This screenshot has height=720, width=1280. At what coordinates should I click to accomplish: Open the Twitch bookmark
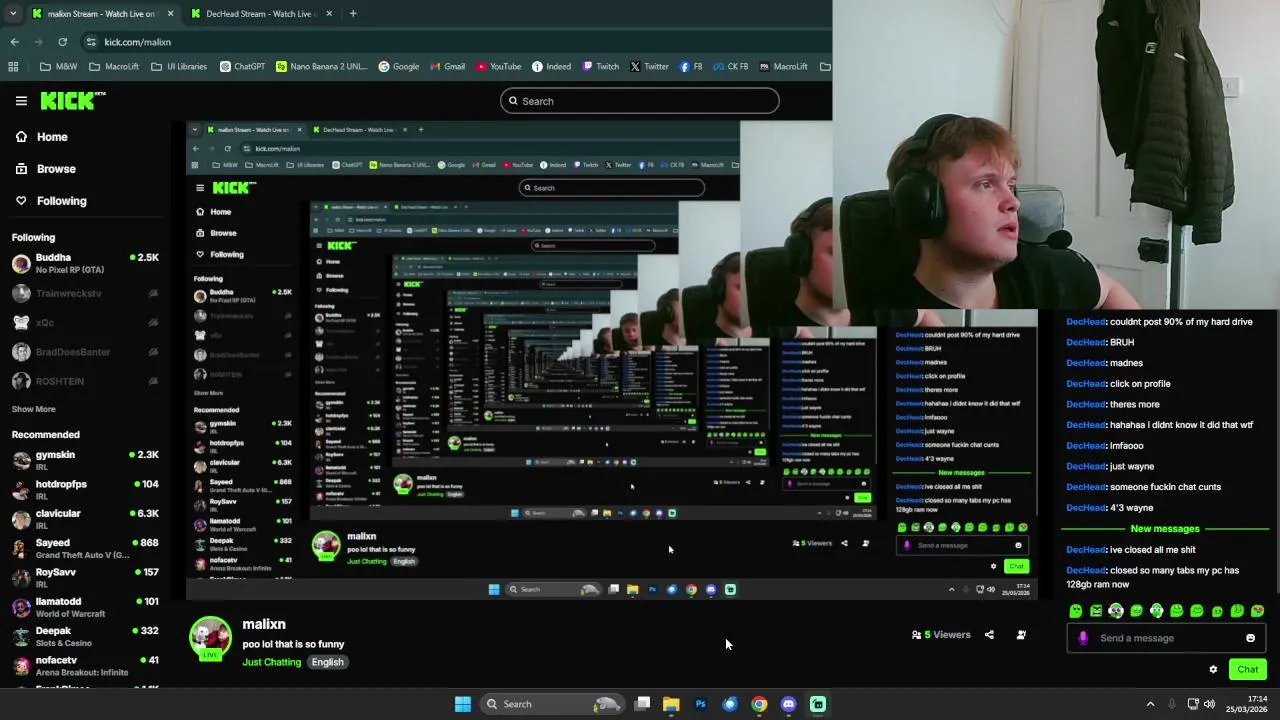tap(600, 67)
